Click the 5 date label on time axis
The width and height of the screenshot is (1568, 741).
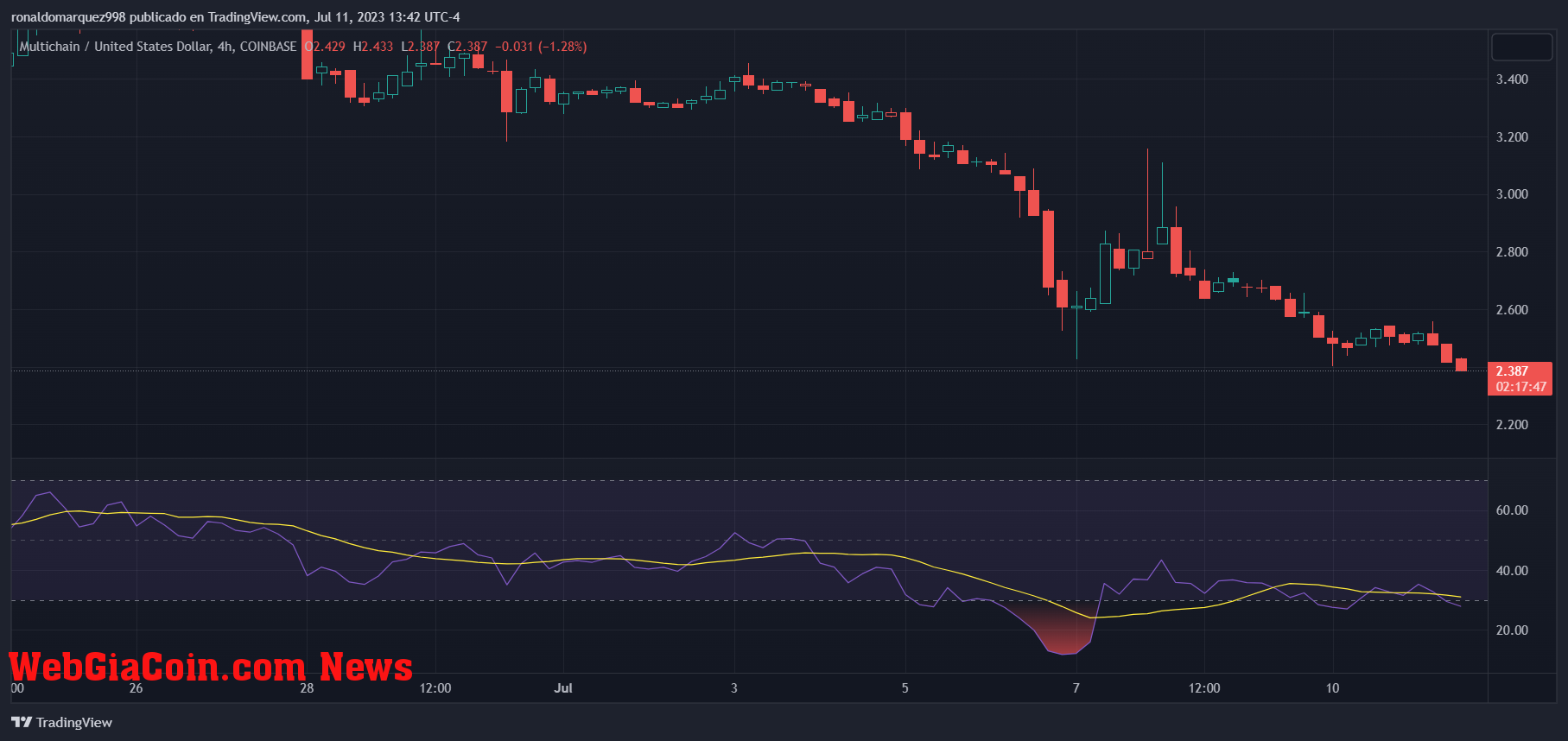click(905, 688)
